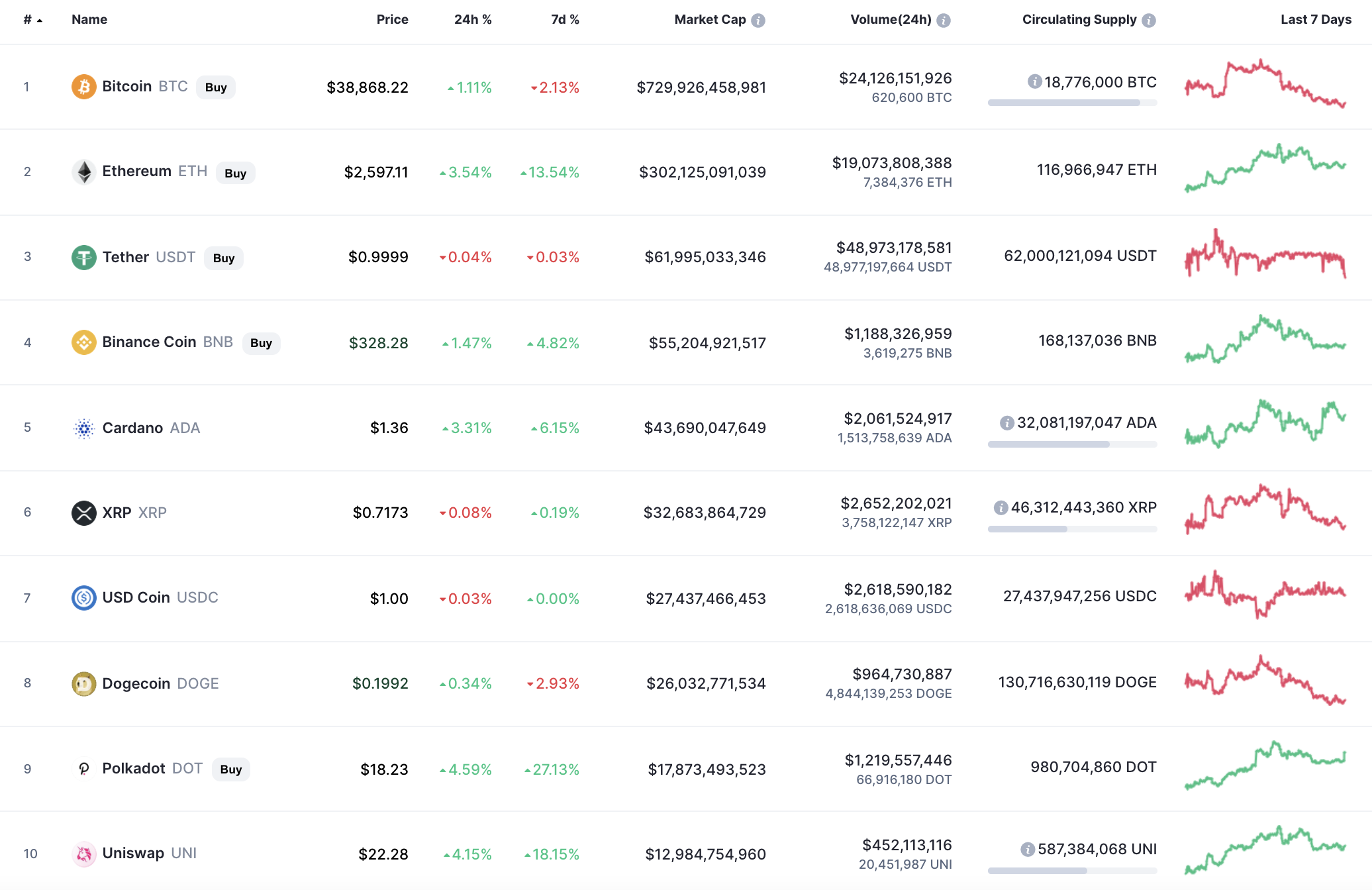
Task: Sort by 7d % column header
Action: coord(564,20)
